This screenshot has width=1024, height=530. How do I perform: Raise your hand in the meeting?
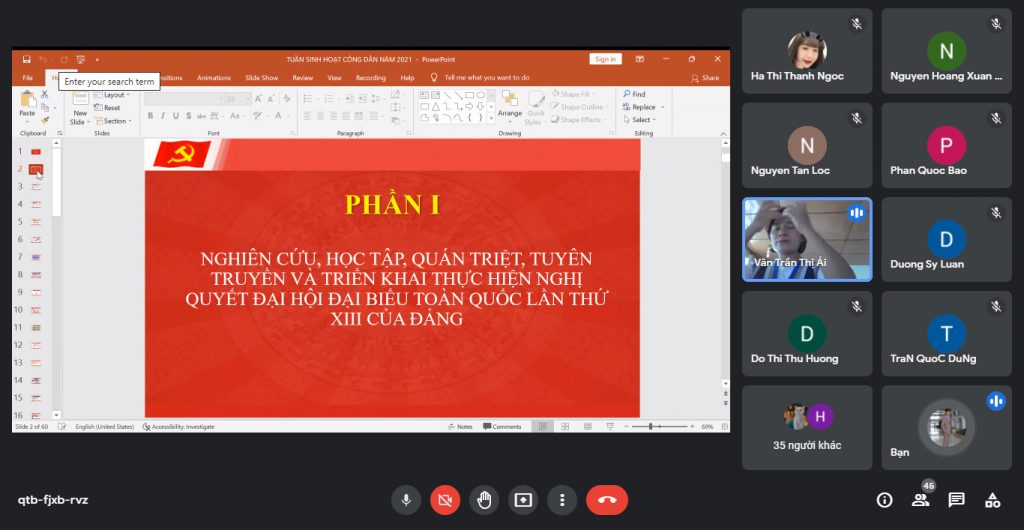coord(484,499)
